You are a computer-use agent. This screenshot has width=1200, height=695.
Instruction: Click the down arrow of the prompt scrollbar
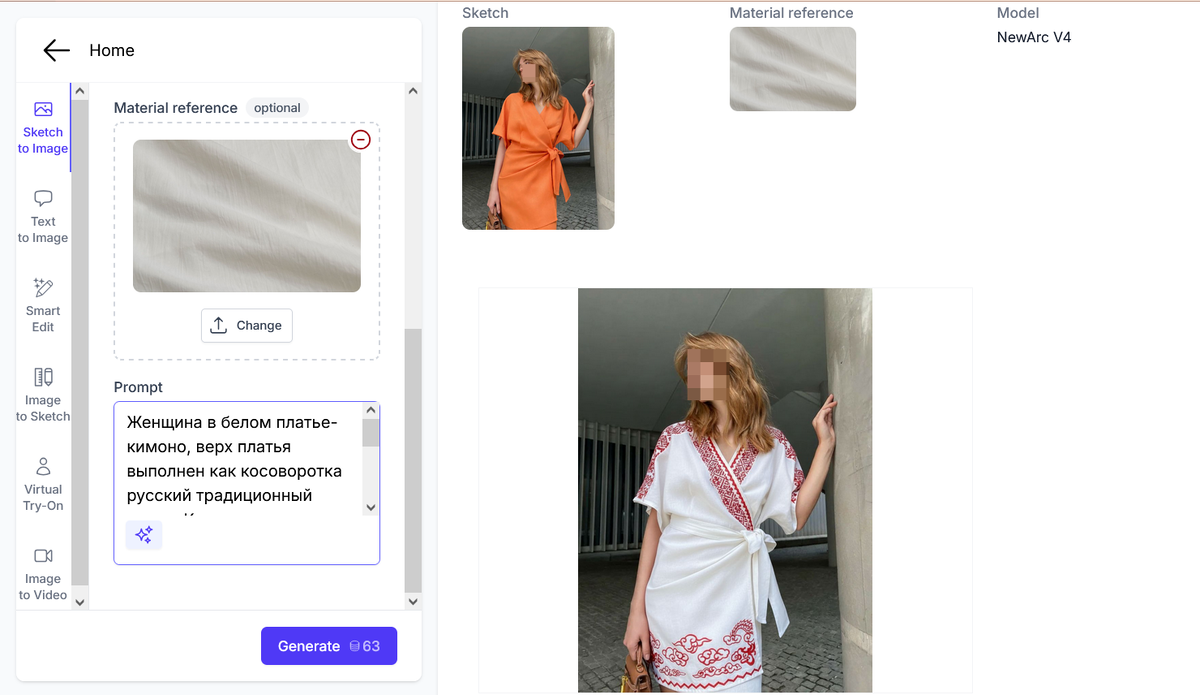[x=371, y=507]
